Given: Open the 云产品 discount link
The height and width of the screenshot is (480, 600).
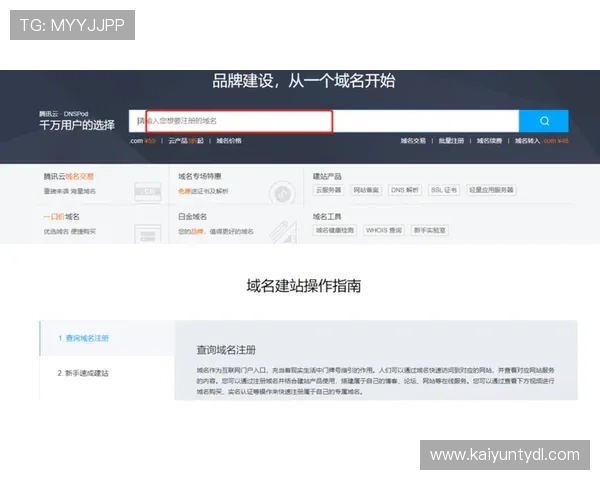Looking at the screenshot, I should [186, 141].
